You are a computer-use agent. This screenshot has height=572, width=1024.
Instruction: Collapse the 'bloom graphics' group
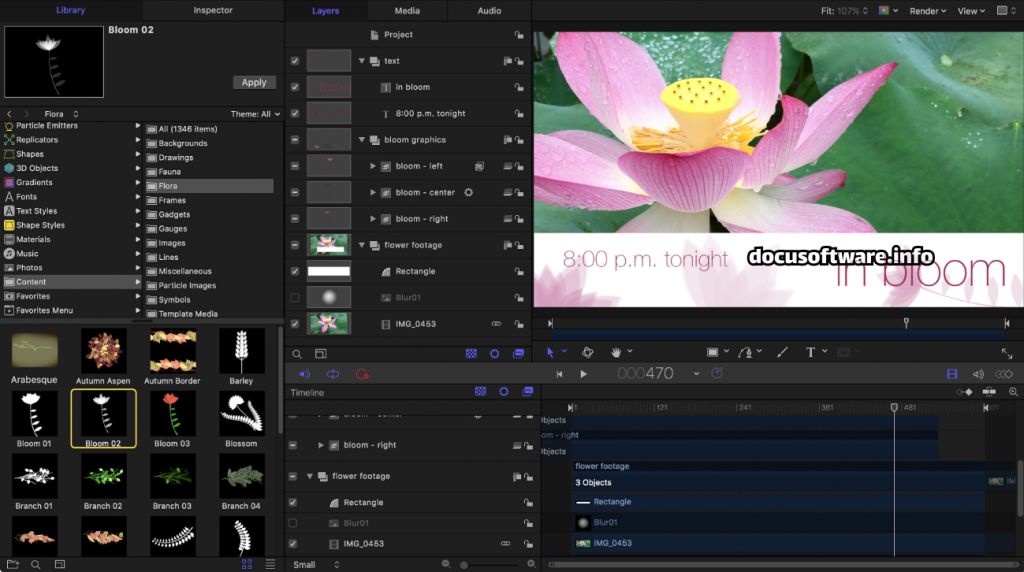click(x=363, y=140)
